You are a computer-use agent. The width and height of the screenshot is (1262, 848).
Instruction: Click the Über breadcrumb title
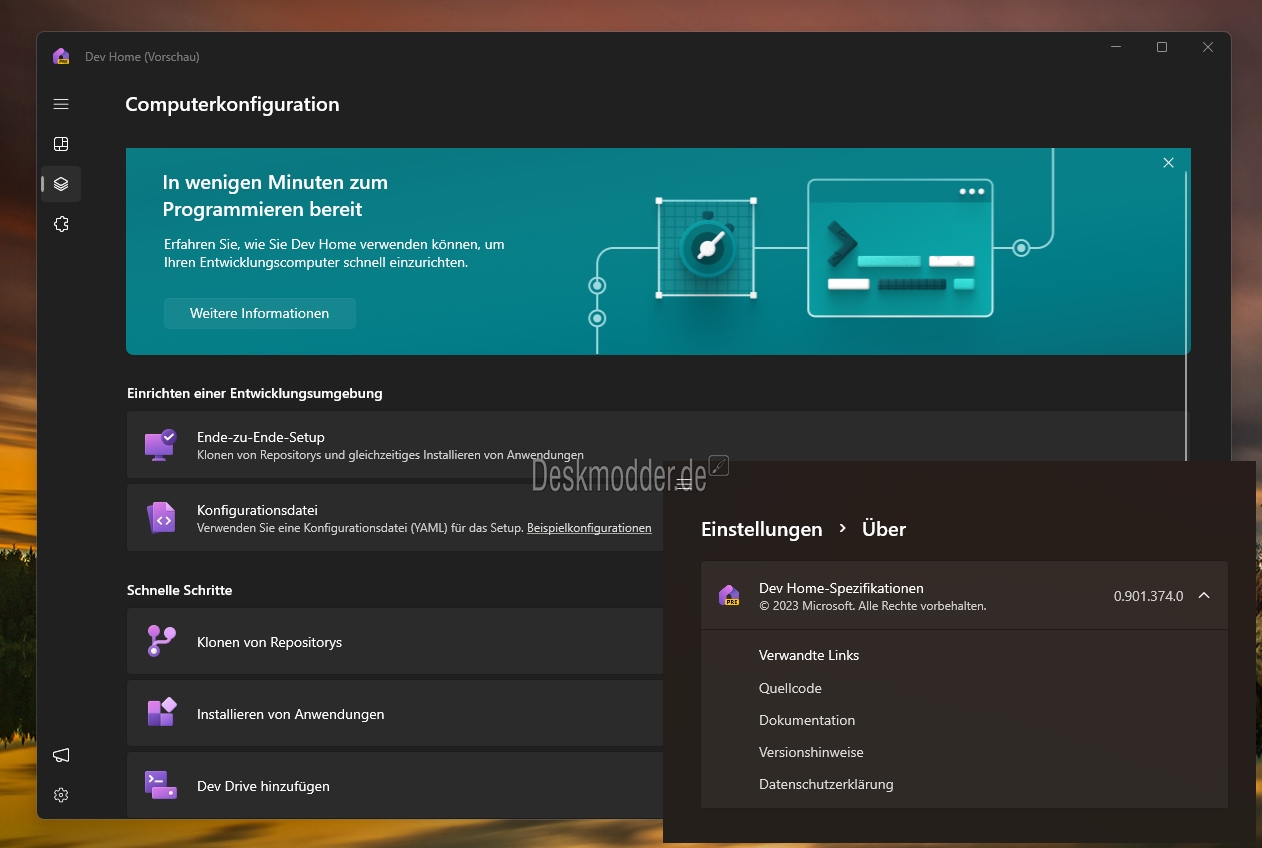(884, 529)
